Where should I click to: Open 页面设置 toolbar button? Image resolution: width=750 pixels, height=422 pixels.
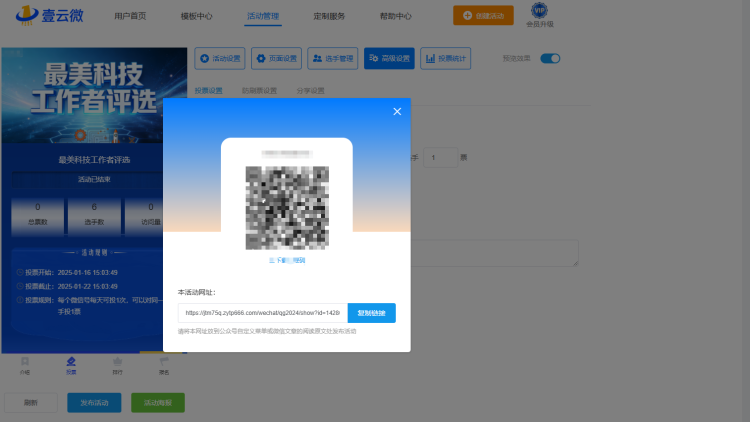click(x=276, y=58)
